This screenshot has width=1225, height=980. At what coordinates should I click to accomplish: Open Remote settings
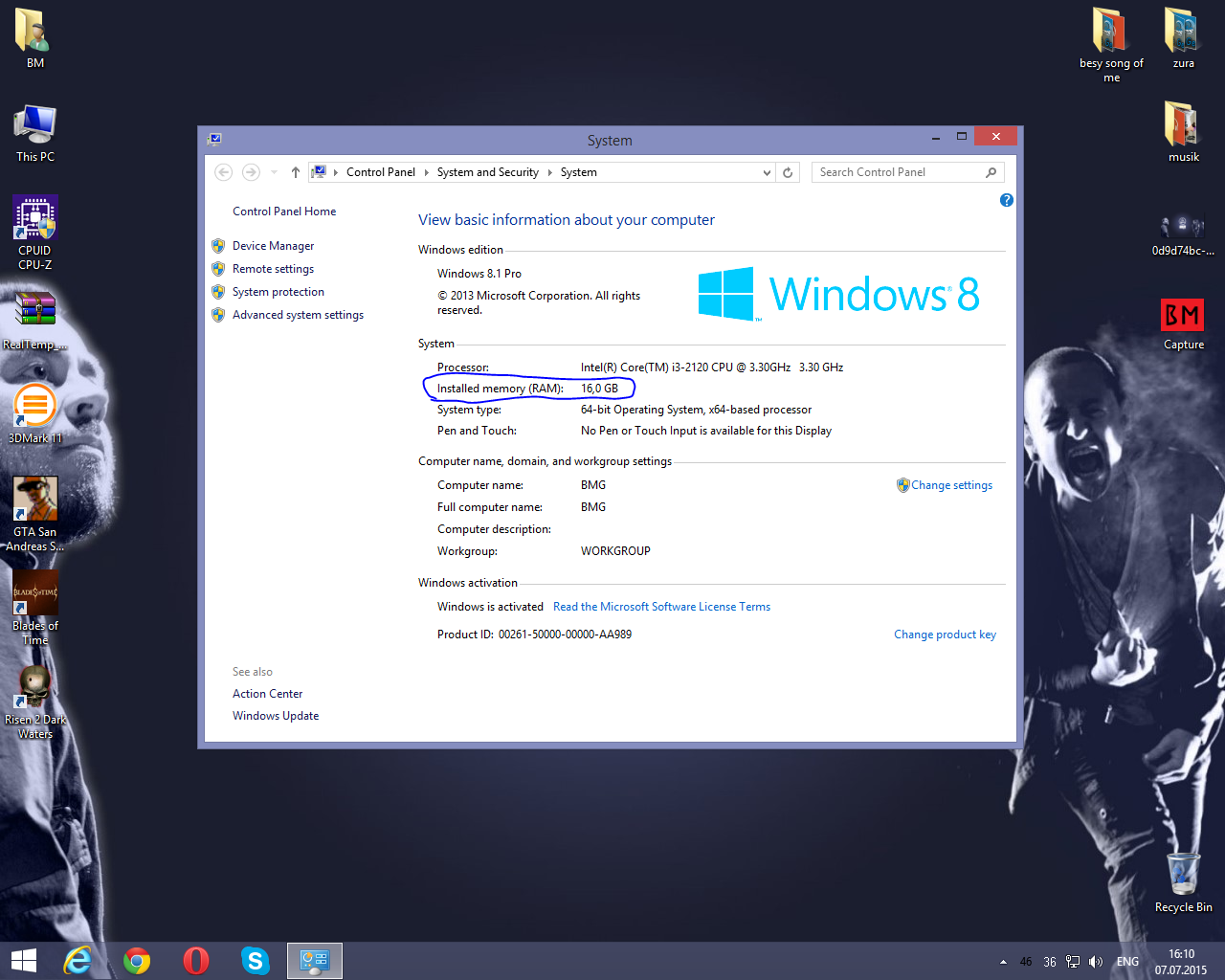[273, 269]
